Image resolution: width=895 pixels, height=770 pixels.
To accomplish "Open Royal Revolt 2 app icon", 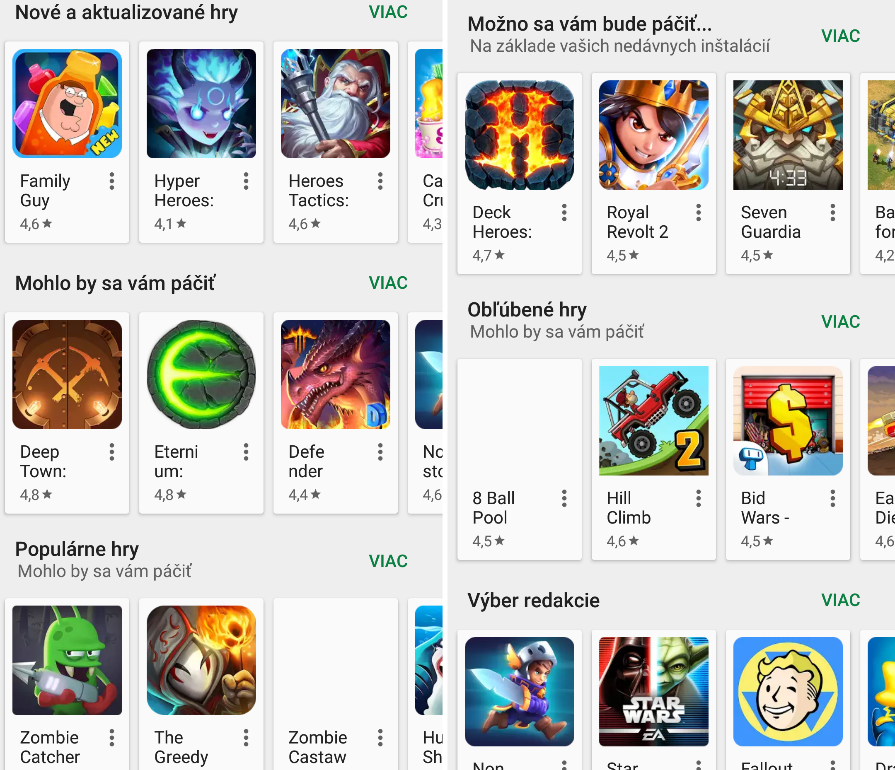I will tap(654, 135).
